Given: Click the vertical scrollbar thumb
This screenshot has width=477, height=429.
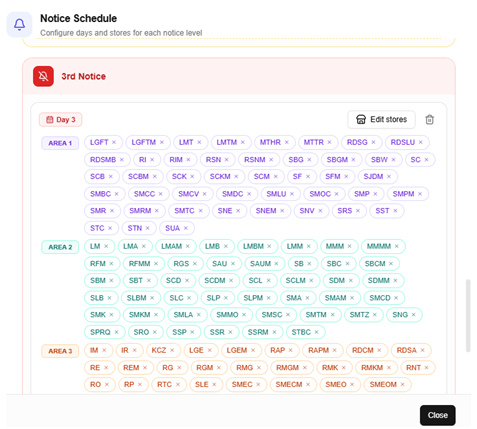Looking at the screenshot, I should [468, 315].
